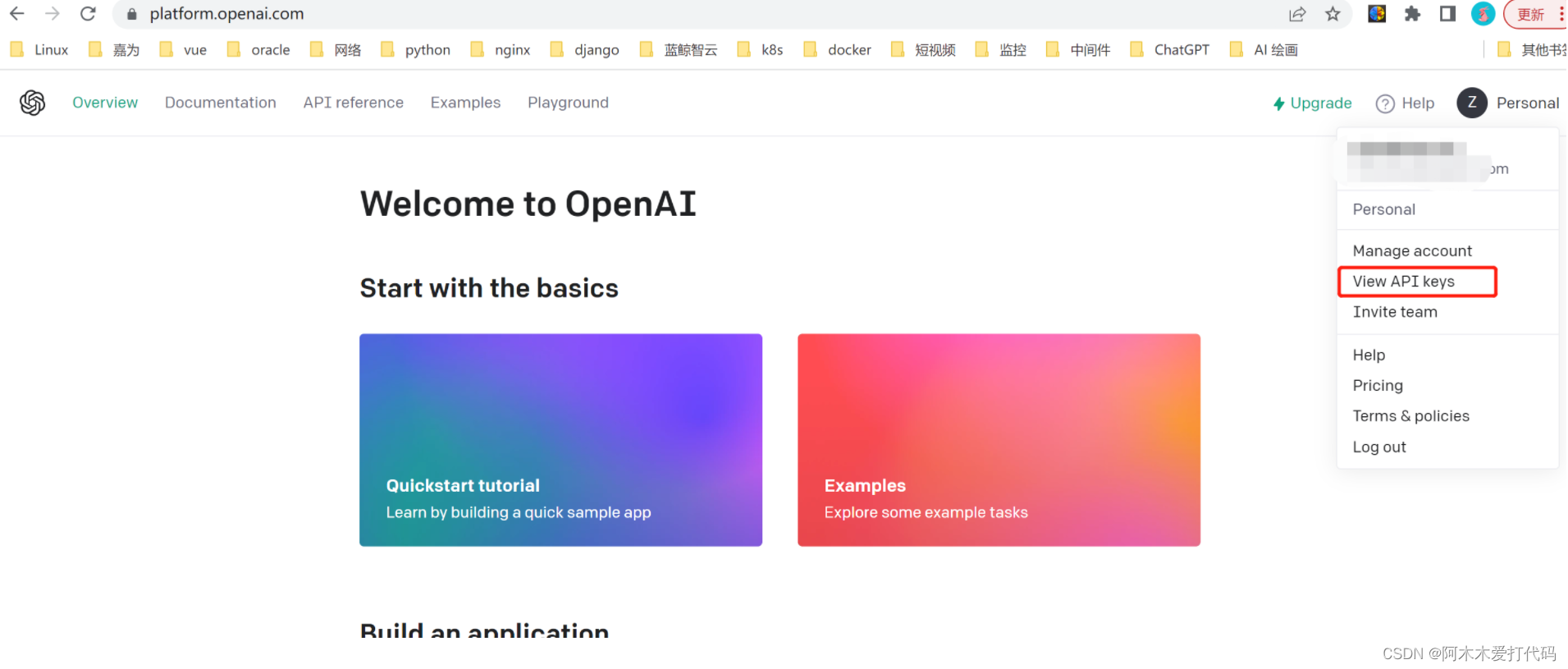Open the Linux bookmark folder

[39, 50]
